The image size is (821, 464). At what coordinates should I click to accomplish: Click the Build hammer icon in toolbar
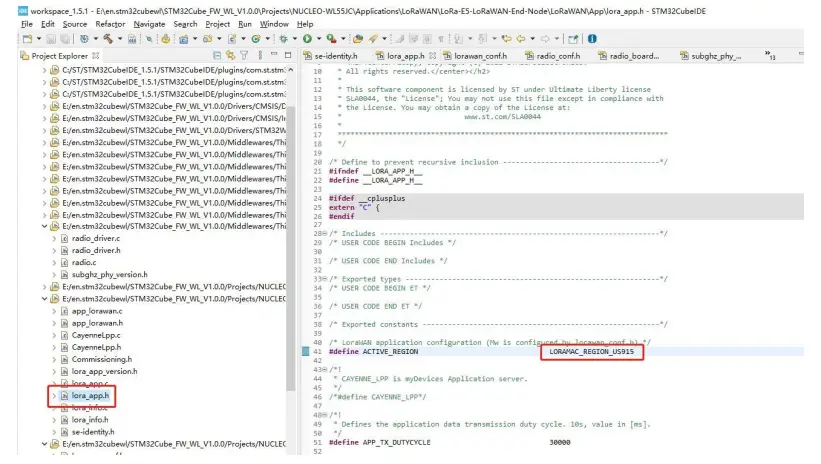tap(107, 38)
